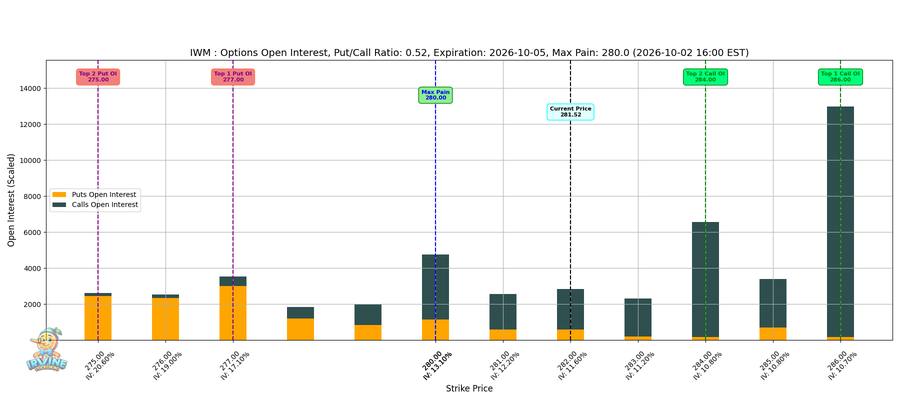Click the tall calls bar at strike 286.00

pyautogui.click(x=840, y=222)
